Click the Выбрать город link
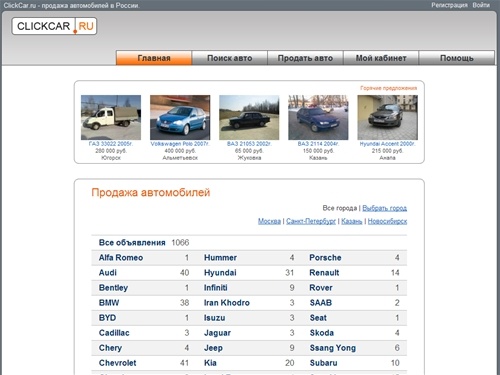Image resolution: width=500 pixels, height=375 pixels. 384,208
